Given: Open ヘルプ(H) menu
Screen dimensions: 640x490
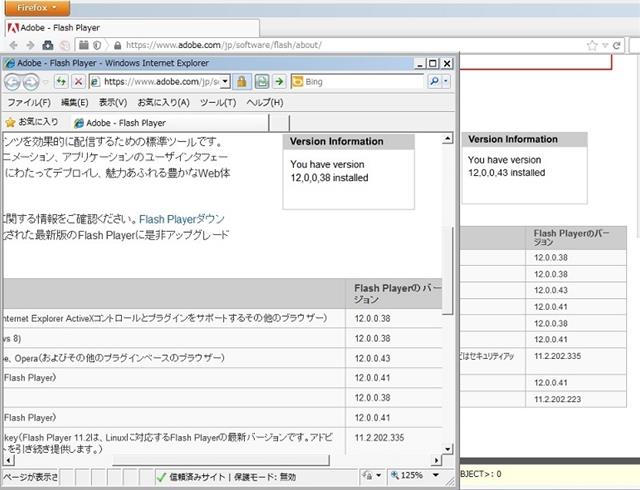Looking at the screenshot, I should 264,102.
